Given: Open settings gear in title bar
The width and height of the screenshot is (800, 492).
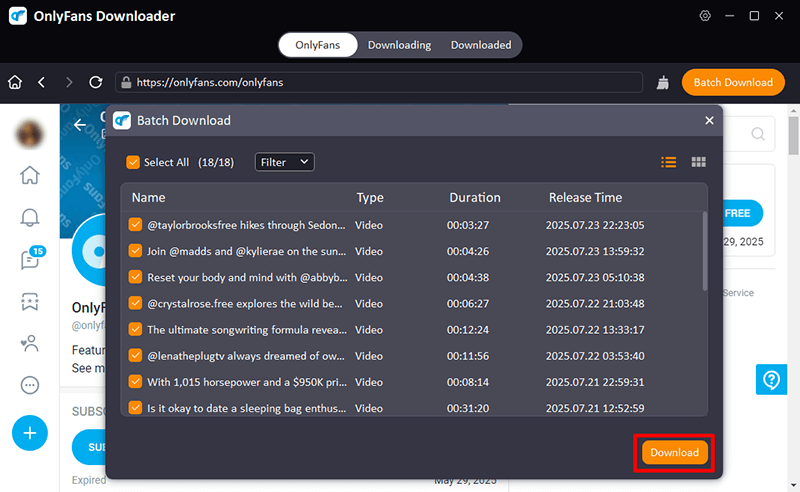Looking at the screenshot, I should point(705,16).
